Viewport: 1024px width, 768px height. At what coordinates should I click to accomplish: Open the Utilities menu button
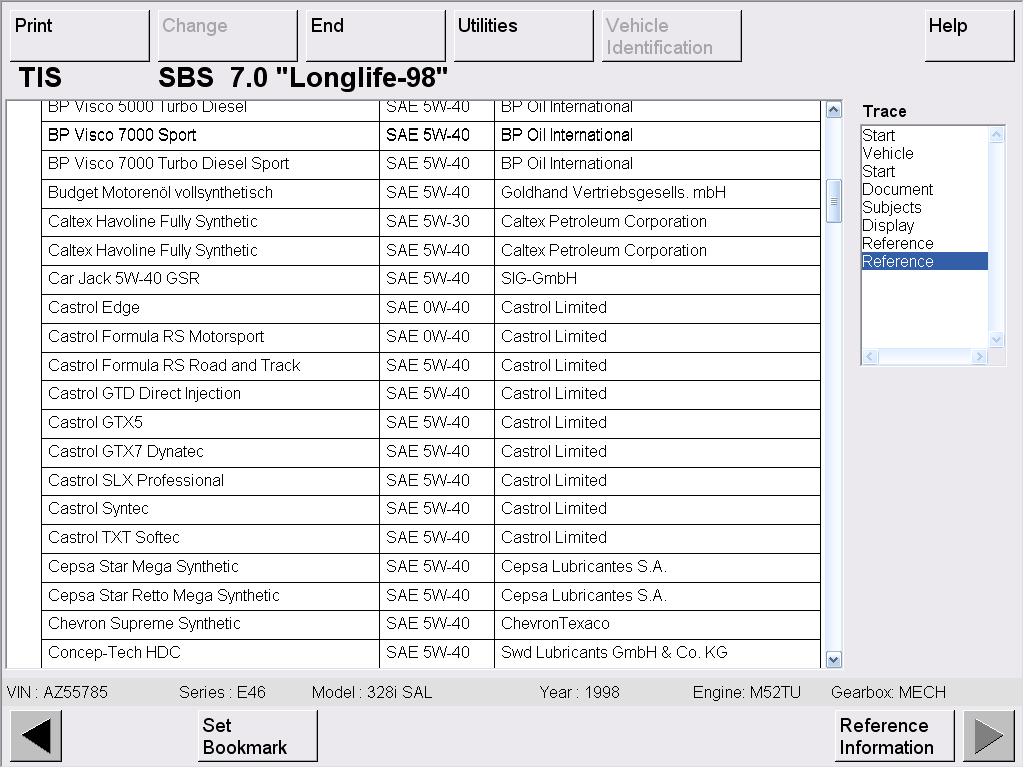tap(523, 36)
